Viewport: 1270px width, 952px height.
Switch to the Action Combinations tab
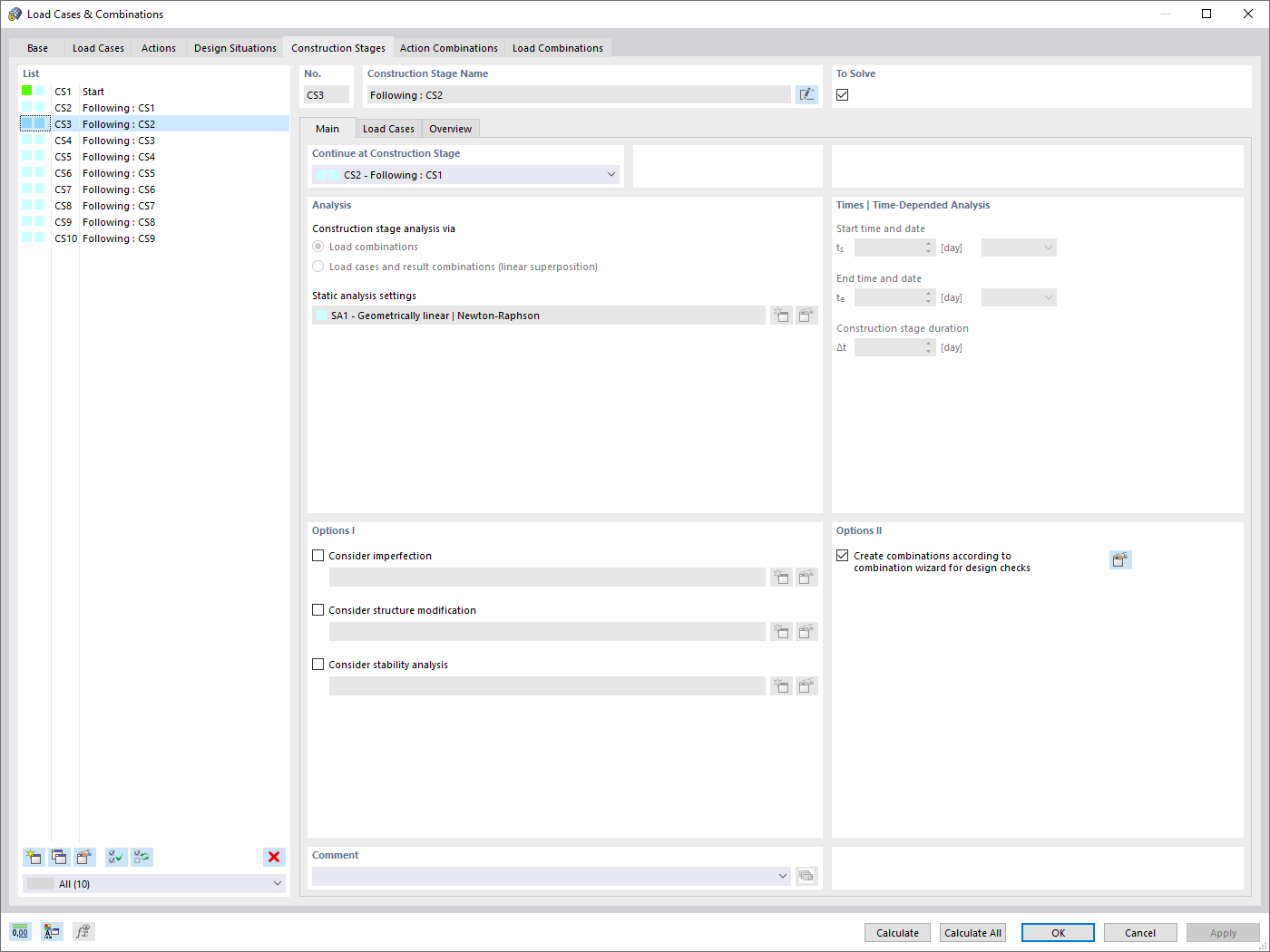(x=448, y=47)
